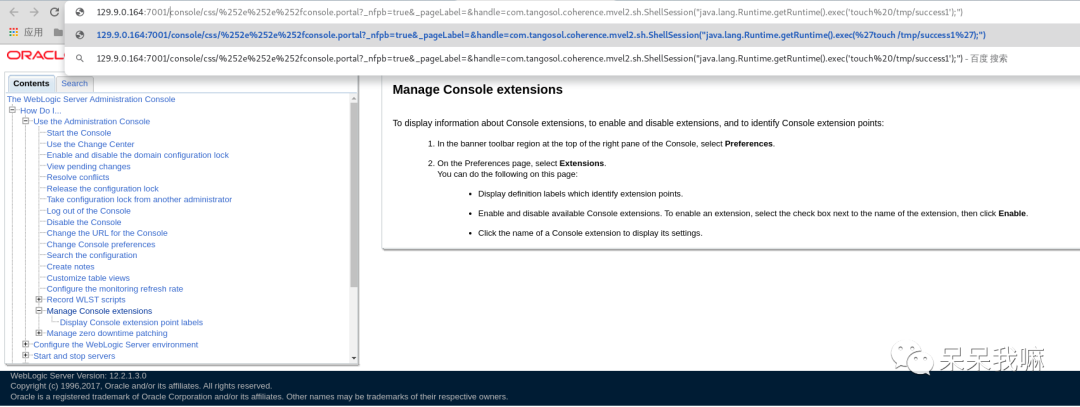The image size is (1080, 407).
Task: Click the contents tree vertical scrollbar
Action: tap(354, 194)
